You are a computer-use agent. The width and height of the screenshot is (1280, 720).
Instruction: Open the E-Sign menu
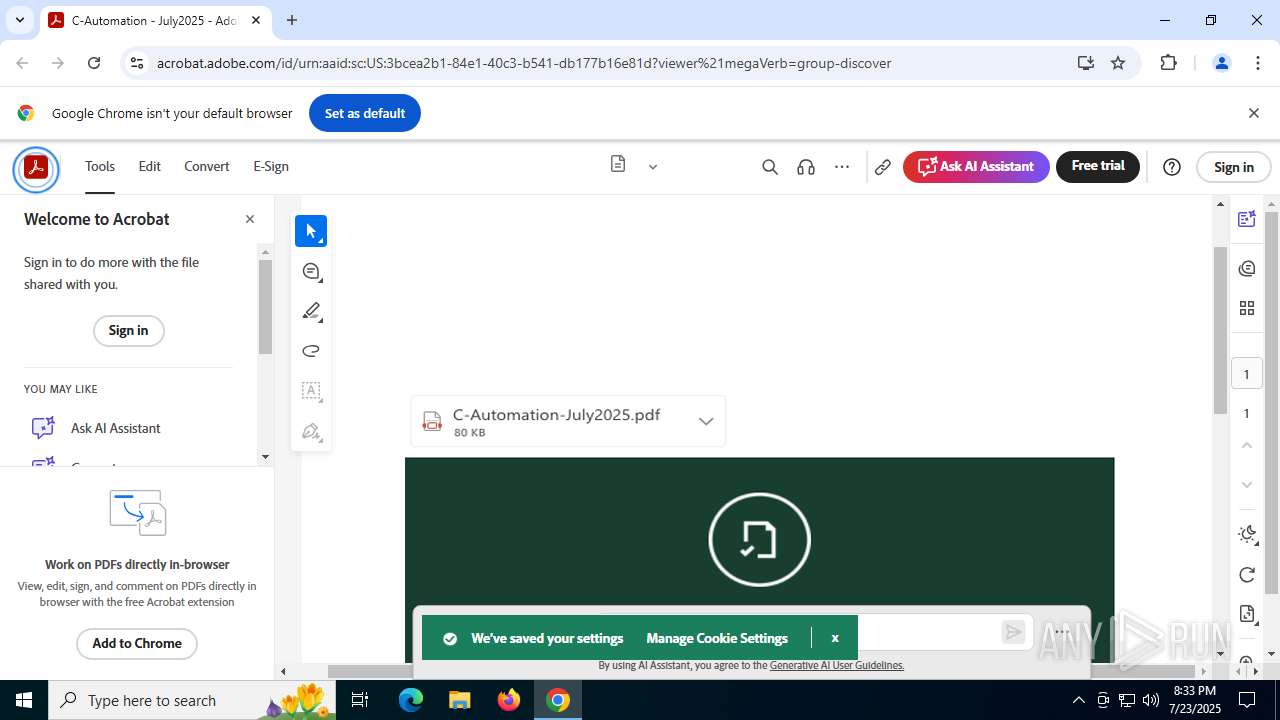[x=271, y=166]
